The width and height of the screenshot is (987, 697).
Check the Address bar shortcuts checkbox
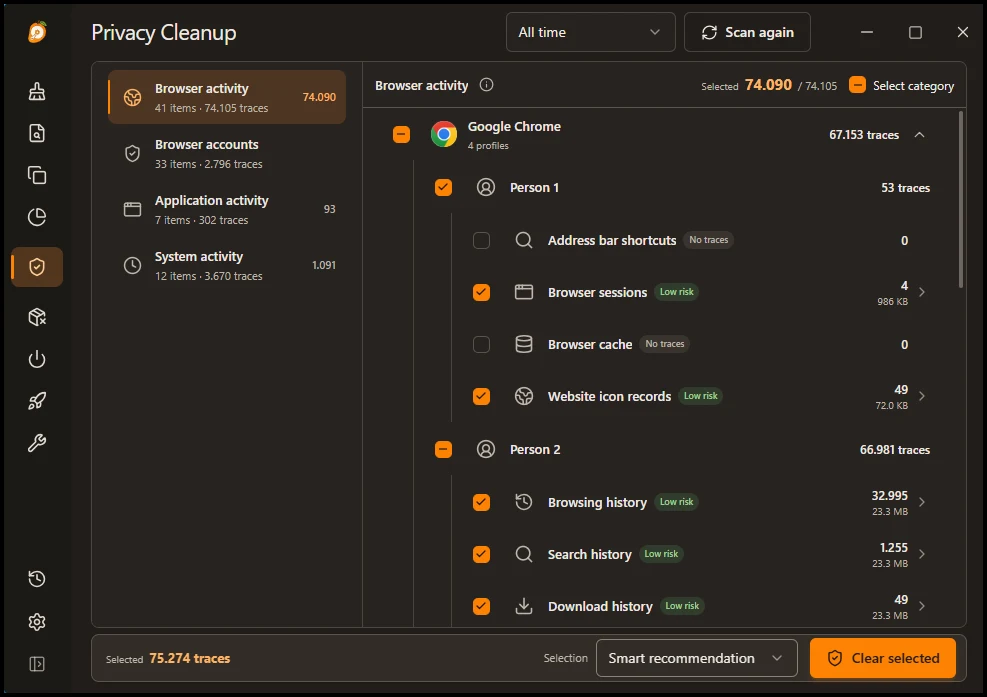click(x=482, y=241)
